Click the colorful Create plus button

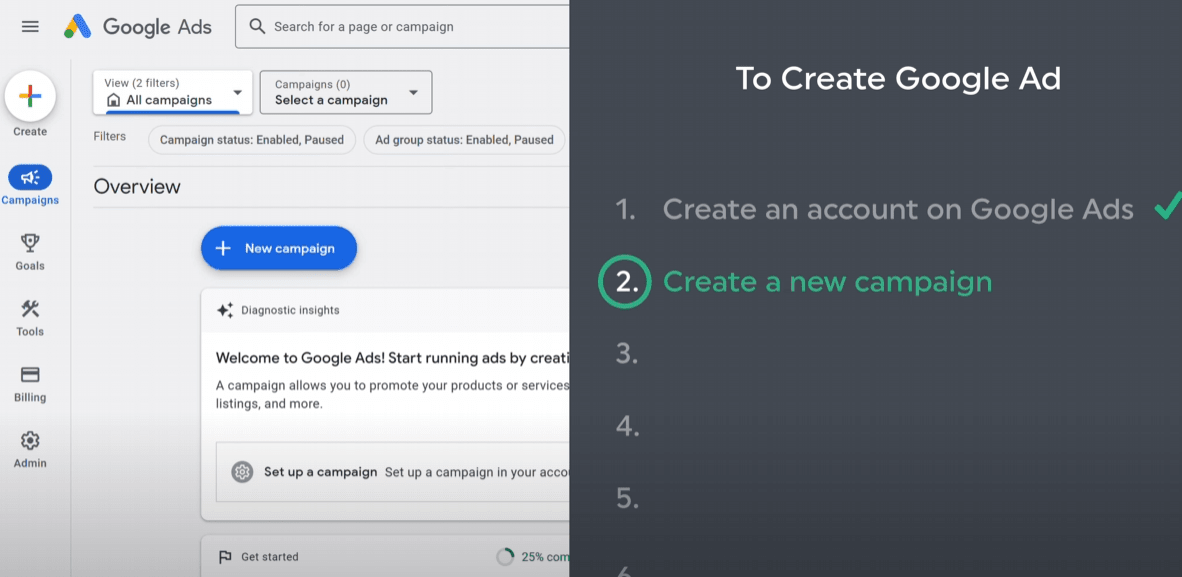[30, 97]
